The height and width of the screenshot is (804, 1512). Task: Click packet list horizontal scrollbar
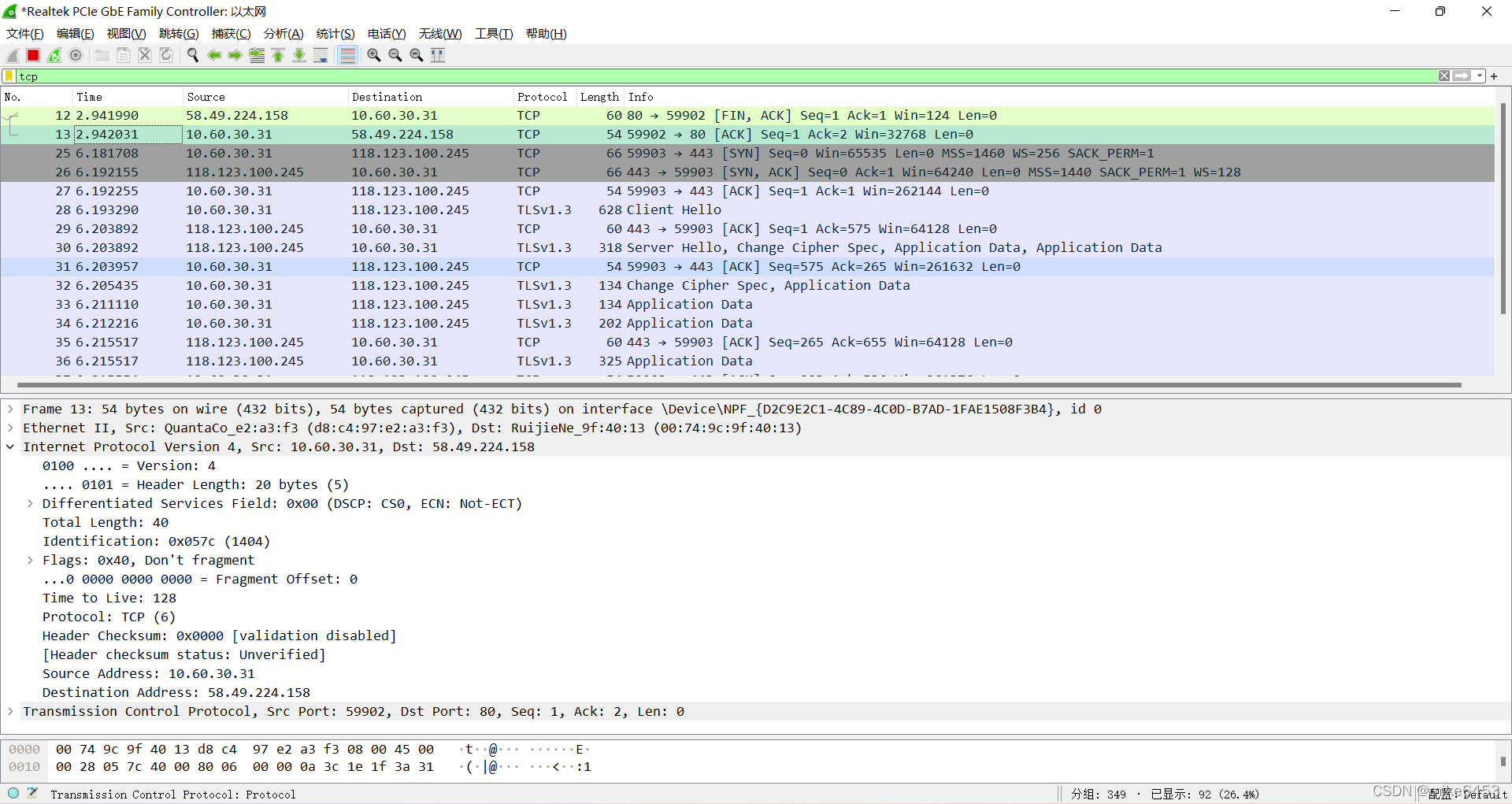739,385
